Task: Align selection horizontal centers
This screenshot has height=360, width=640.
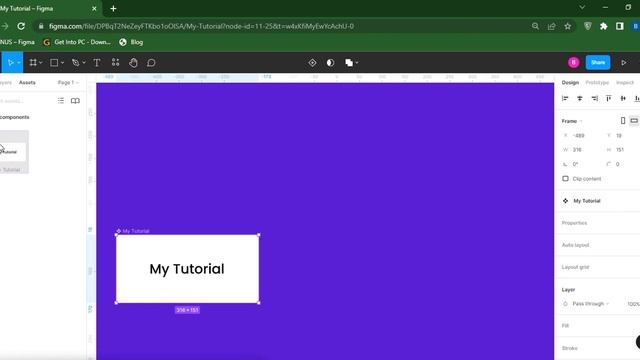Action: pyautogui.click(x=580, y=98)
